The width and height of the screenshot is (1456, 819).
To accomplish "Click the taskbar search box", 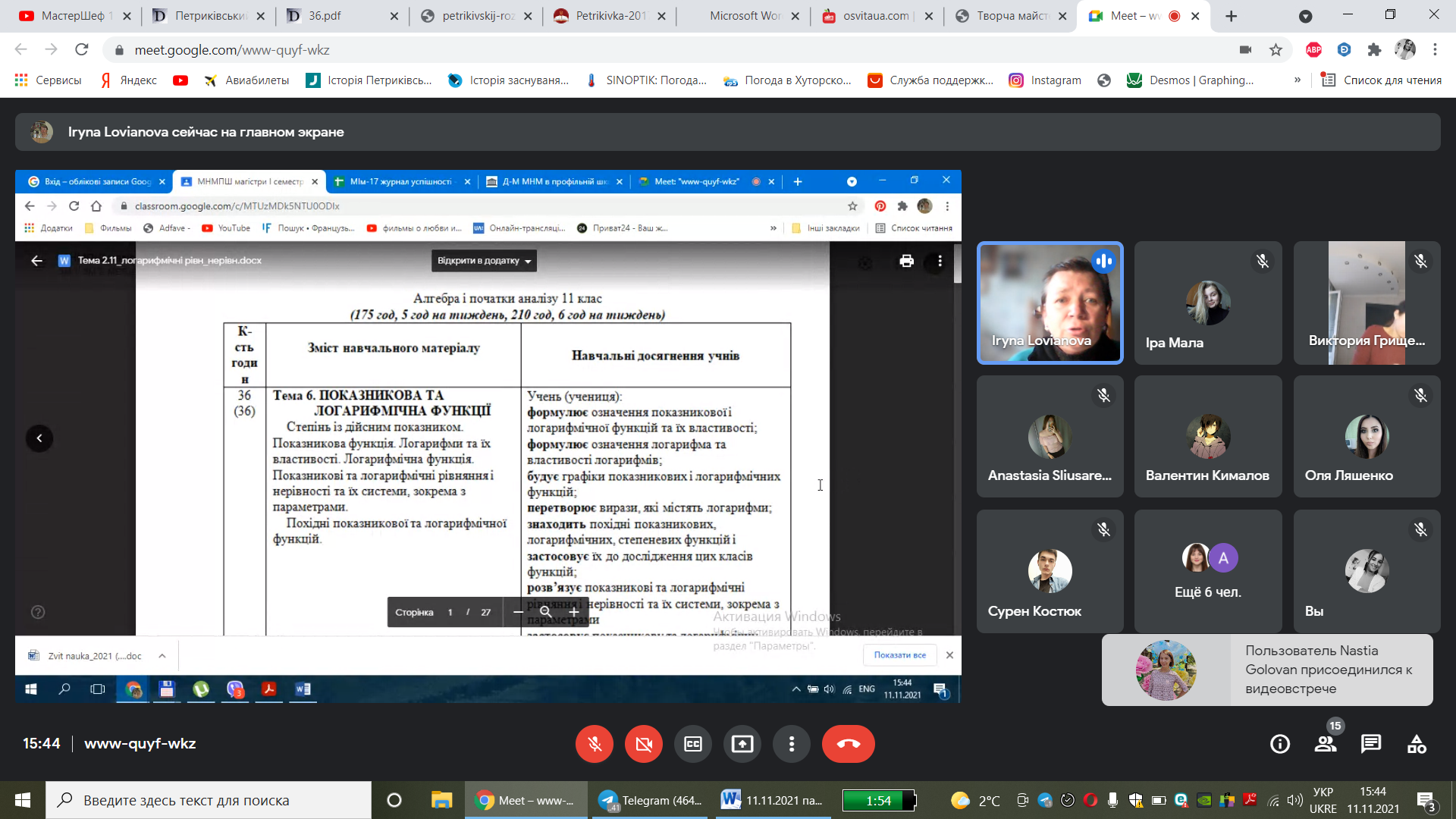I will pyautogui.click(x=209, y=800).
